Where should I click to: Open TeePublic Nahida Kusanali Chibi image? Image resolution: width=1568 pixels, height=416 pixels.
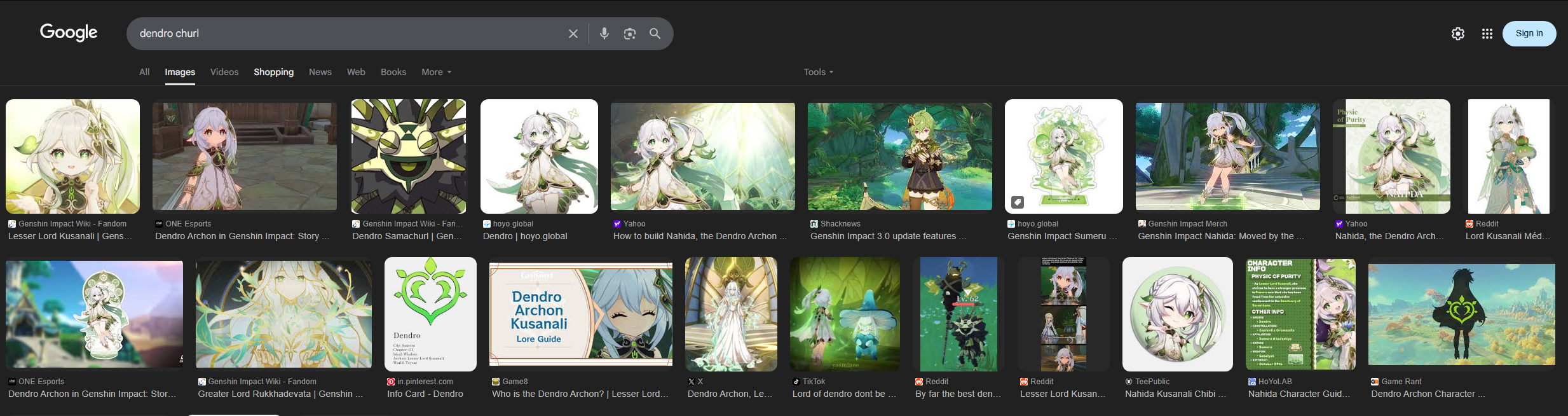point(1178,314)
